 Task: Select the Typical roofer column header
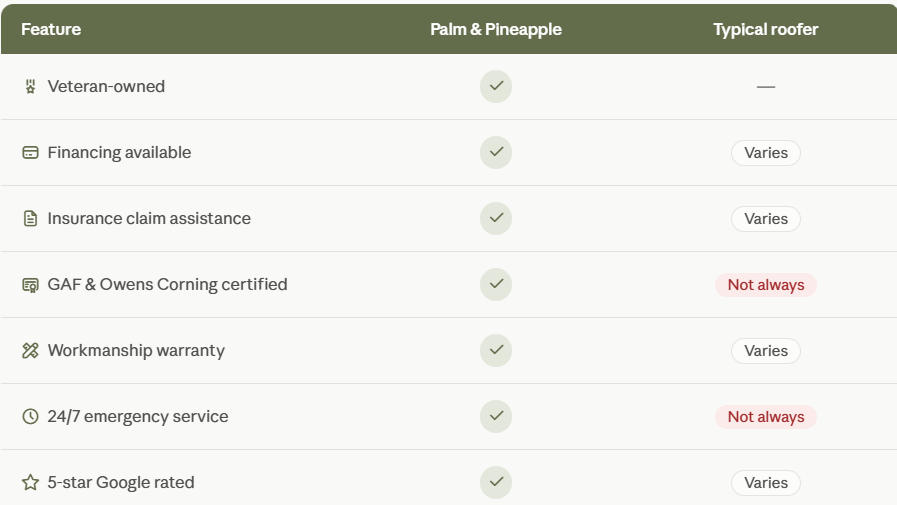(765, 29)
